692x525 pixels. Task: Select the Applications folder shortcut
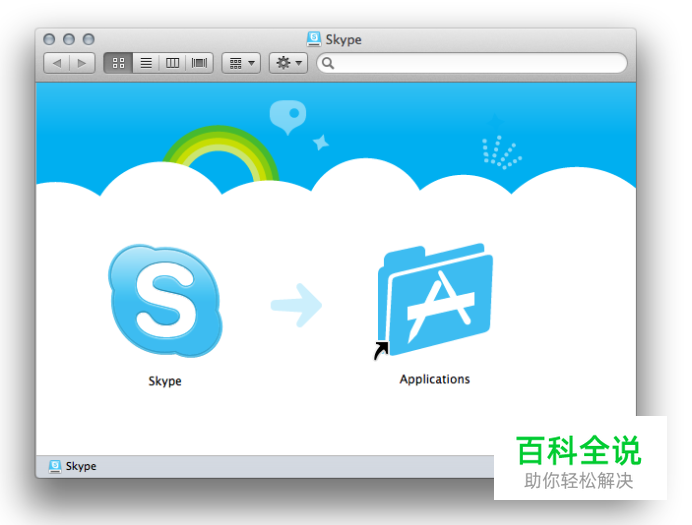(x=434, y=301)
